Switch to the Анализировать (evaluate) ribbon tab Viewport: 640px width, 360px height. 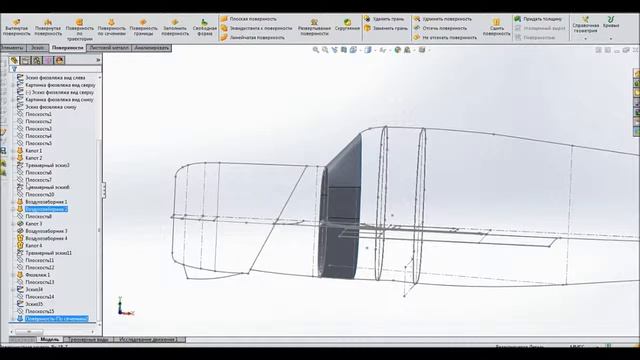pyautogui.click(x=151, y=48)
